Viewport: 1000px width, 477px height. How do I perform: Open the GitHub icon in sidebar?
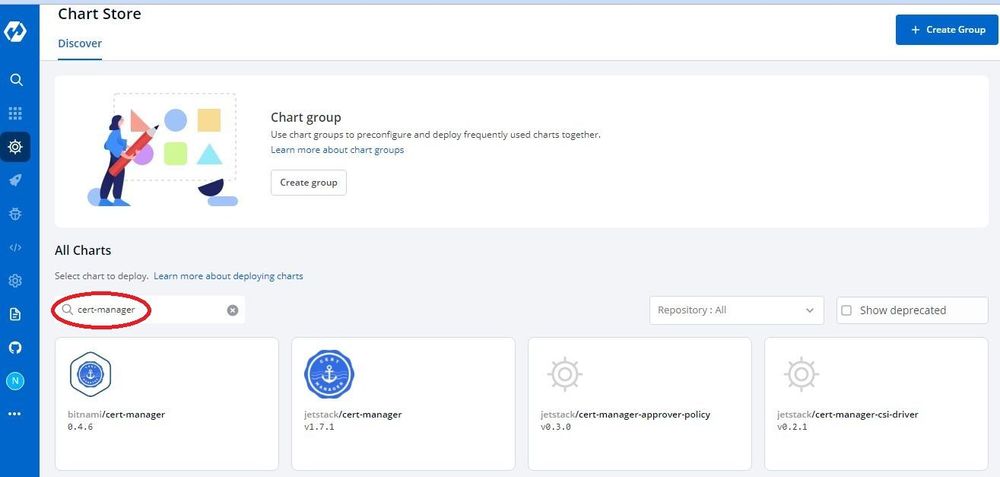click(x=15, y=348)
